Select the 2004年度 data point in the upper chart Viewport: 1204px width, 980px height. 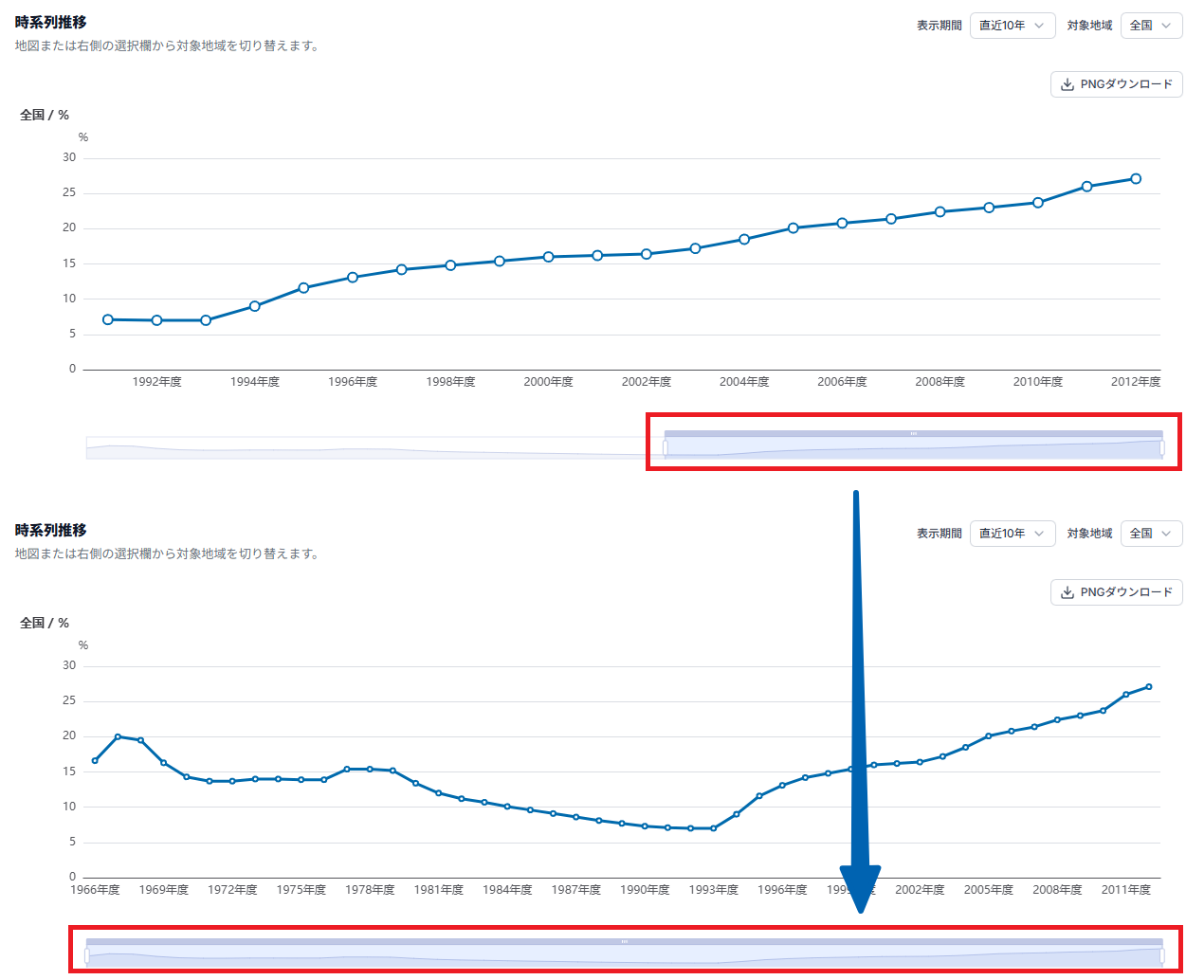click(x=744, y=240)
